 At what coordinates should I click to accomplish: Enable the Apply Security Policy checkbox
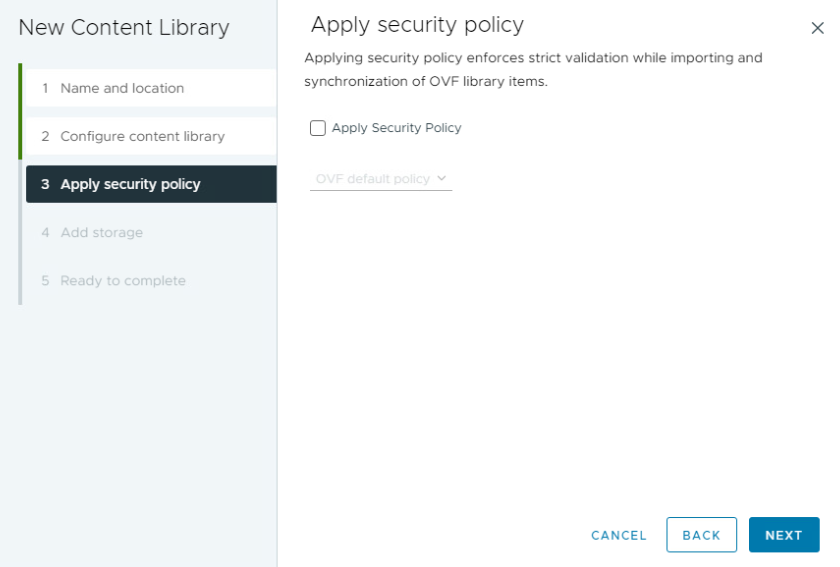point(318,128)
